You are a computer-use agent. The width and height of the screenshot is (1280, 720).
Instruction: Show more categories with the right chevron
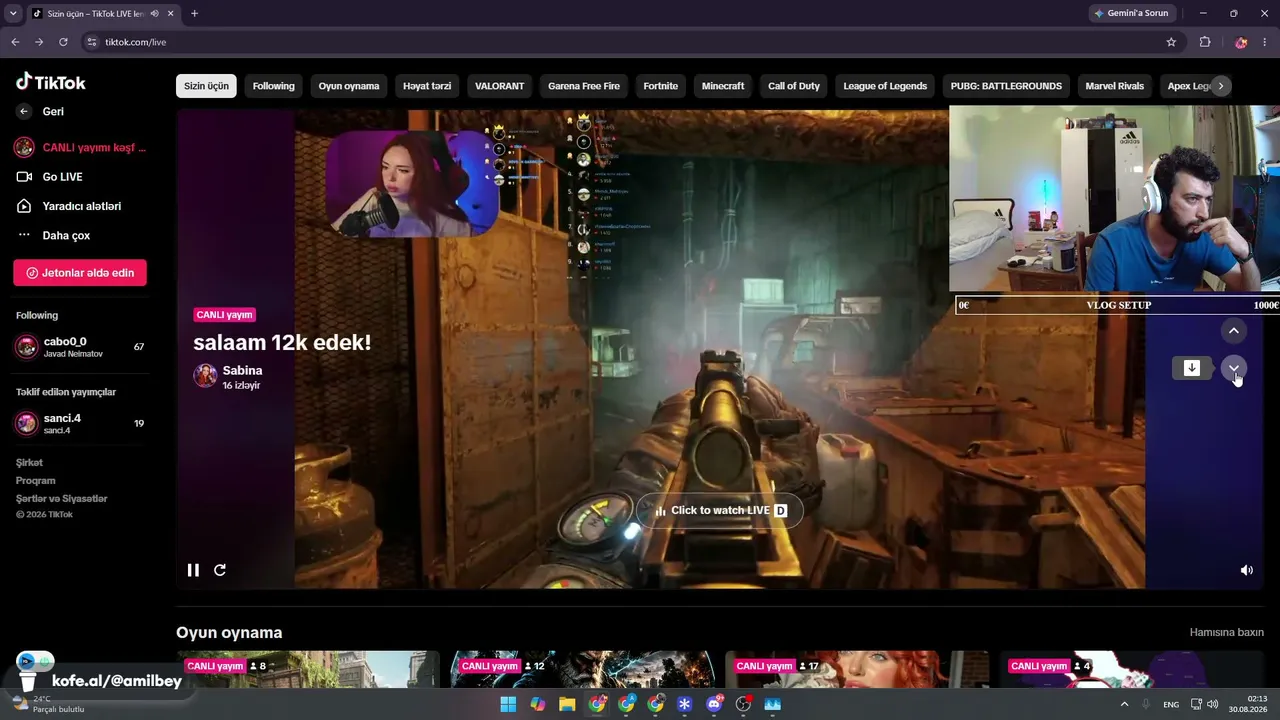tap(1220, 86)
